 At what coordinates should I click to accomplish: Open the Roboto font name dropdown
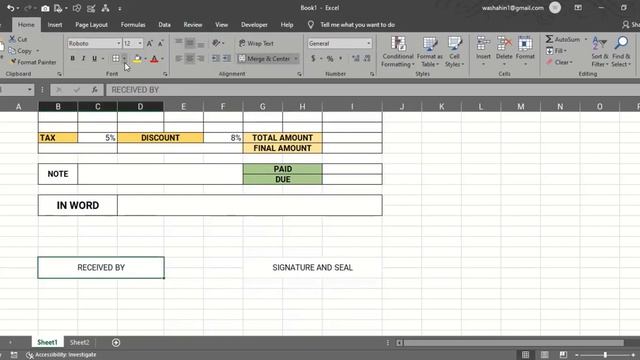(118, 43)
